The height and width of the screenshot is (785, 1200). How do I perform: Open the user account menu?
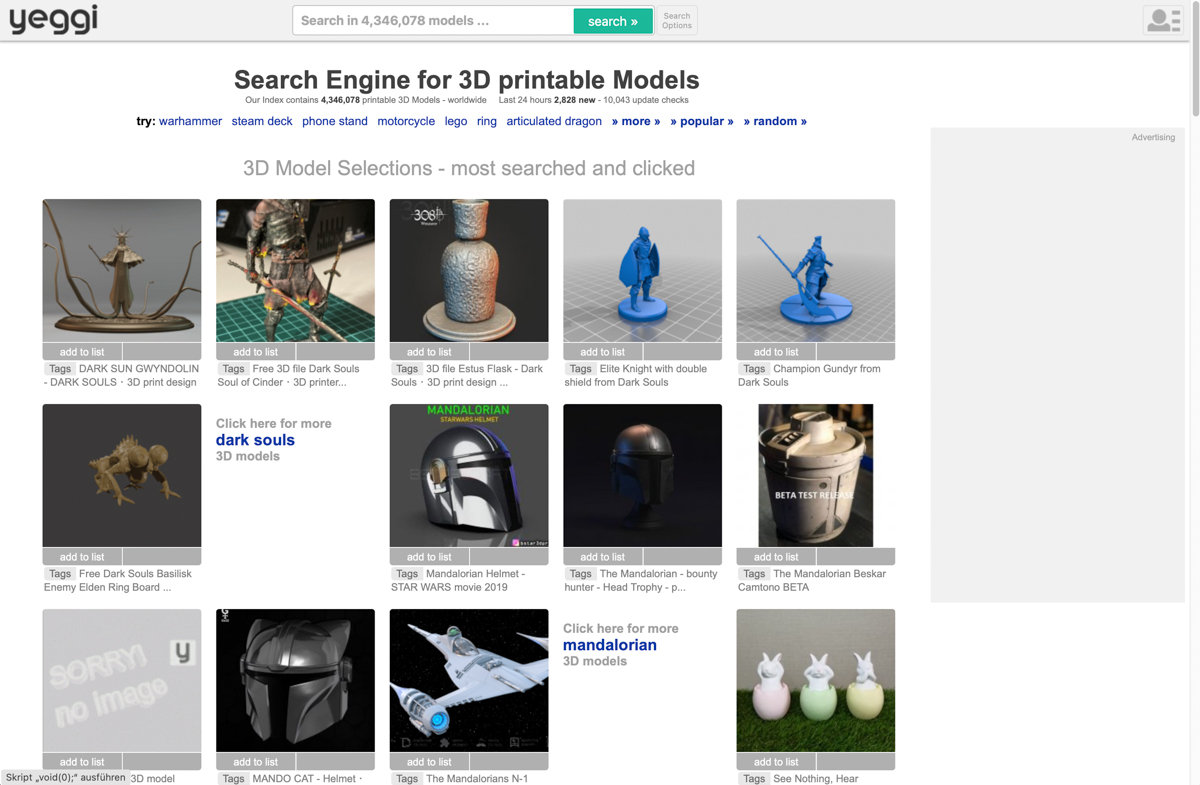pos(1162,19)
